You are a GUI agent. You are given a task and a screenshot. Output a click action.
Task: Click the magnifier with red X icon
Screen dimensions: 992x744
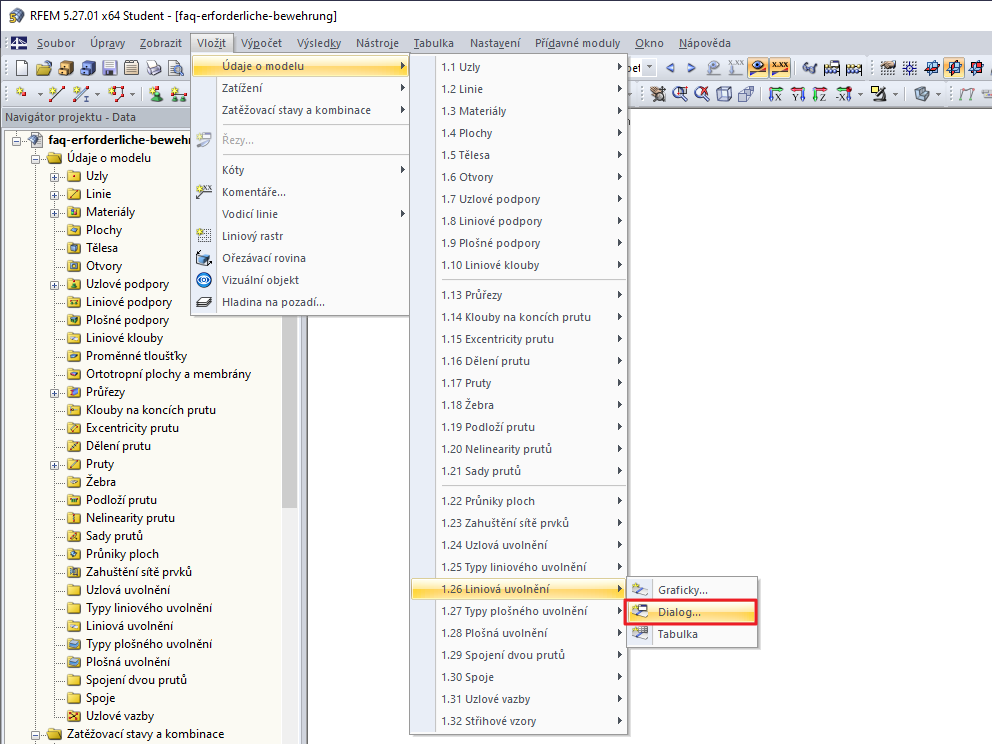pos(702,94)
